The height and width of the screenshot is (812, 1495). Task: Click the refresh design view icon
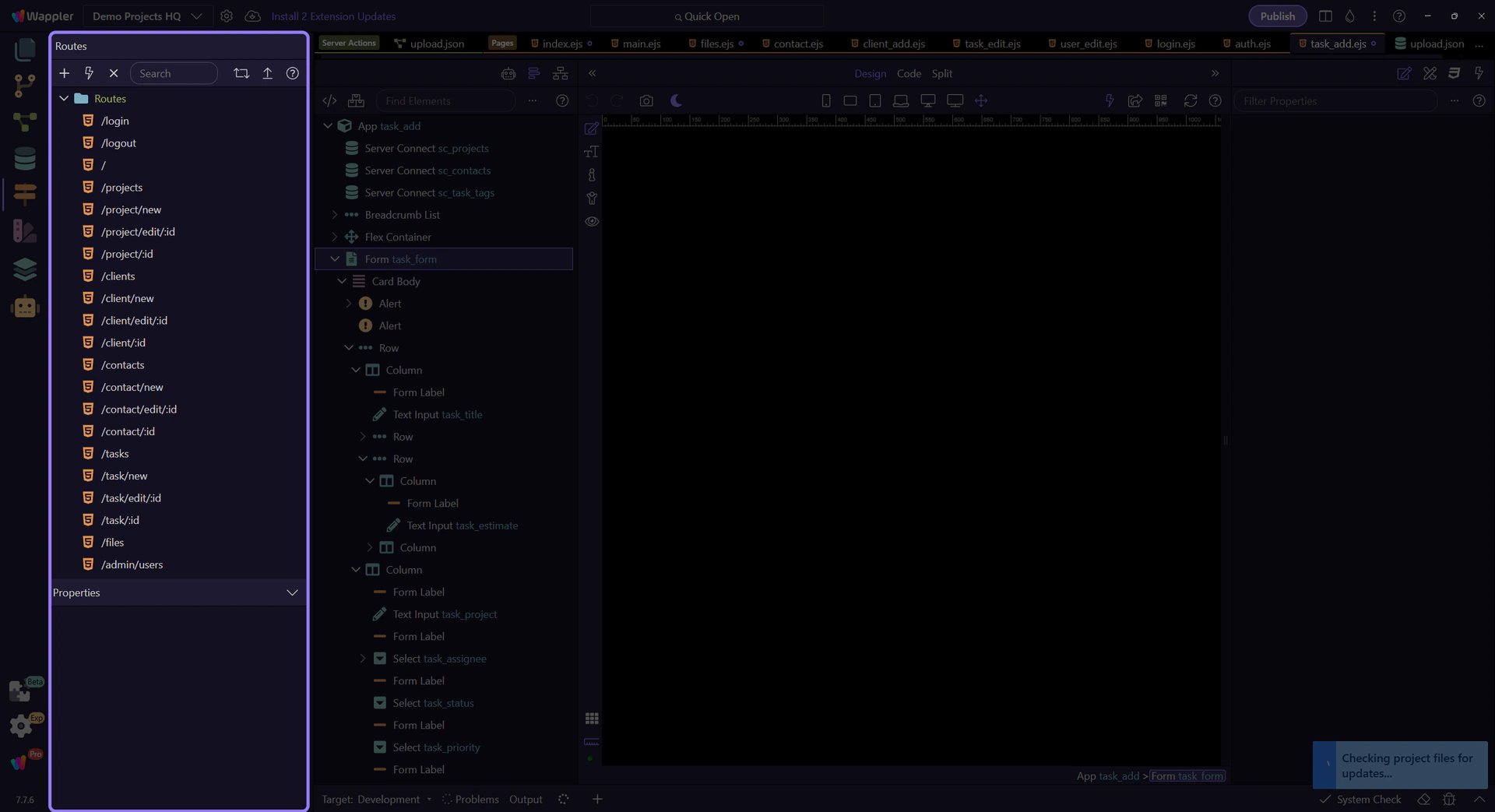coord(1190,101)
